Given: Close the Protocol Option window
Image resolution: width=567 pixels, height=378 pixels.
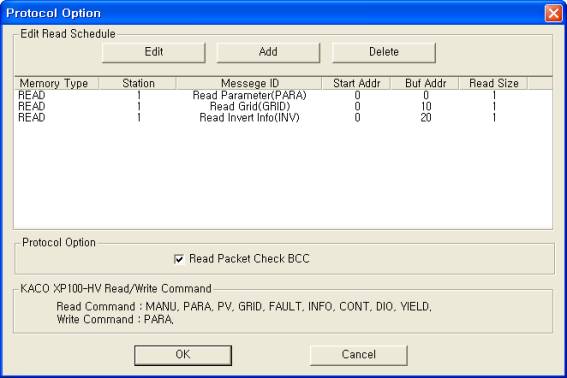Looking at the screenshot, I should [553, 13].
